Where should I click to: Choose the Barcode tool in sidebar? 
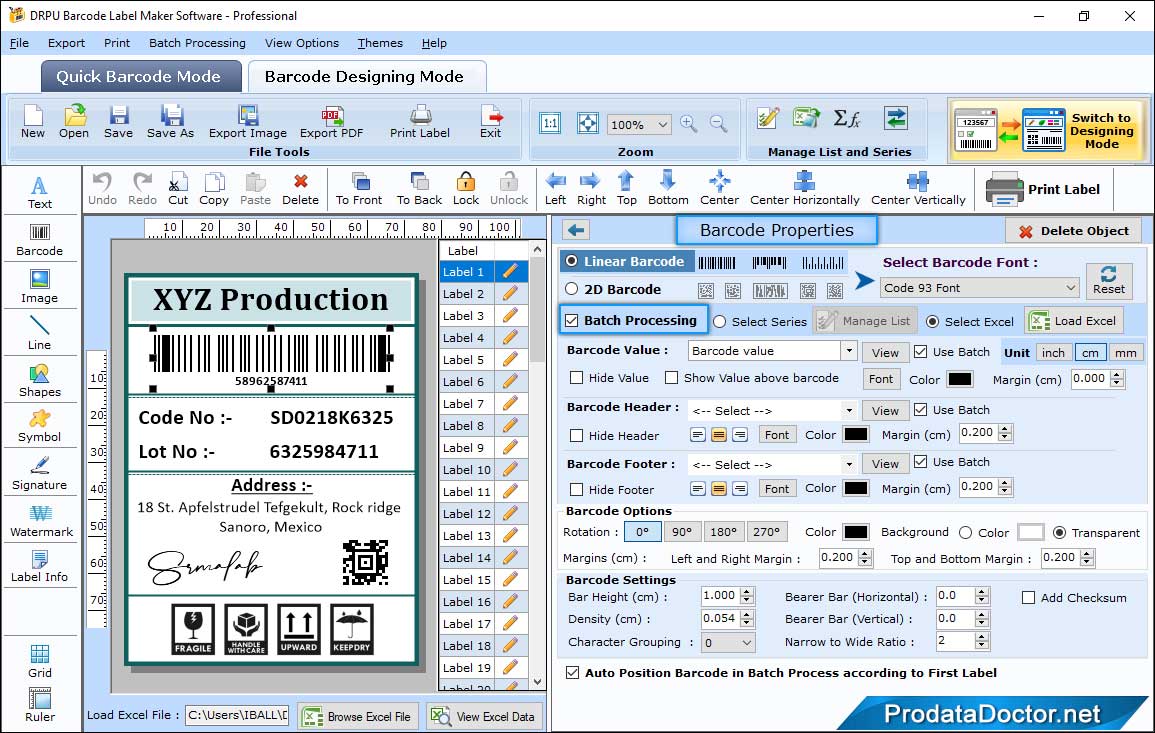tap(40, 240)
